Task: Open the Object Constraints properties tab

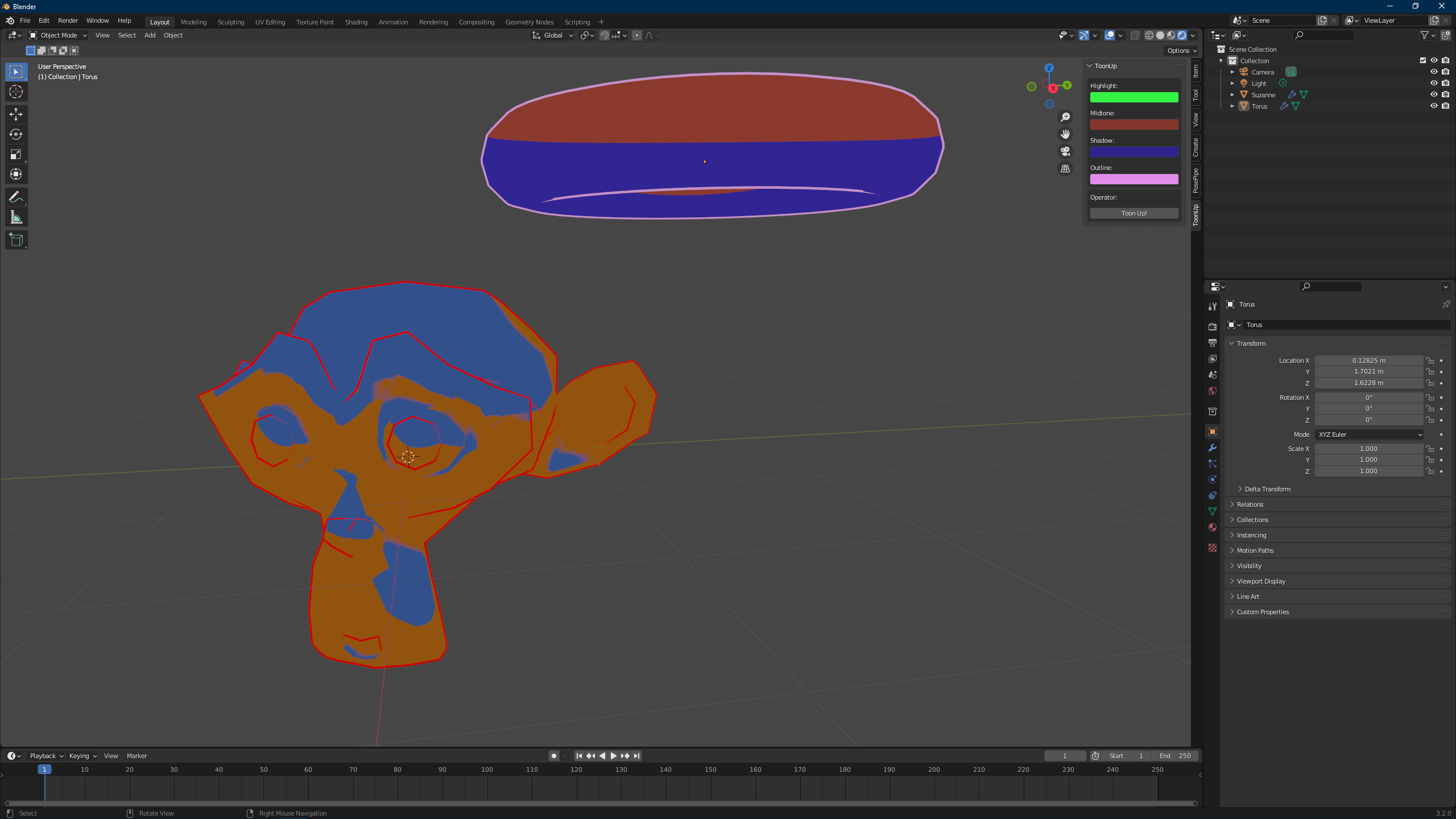Action: tap(1213, 495)
